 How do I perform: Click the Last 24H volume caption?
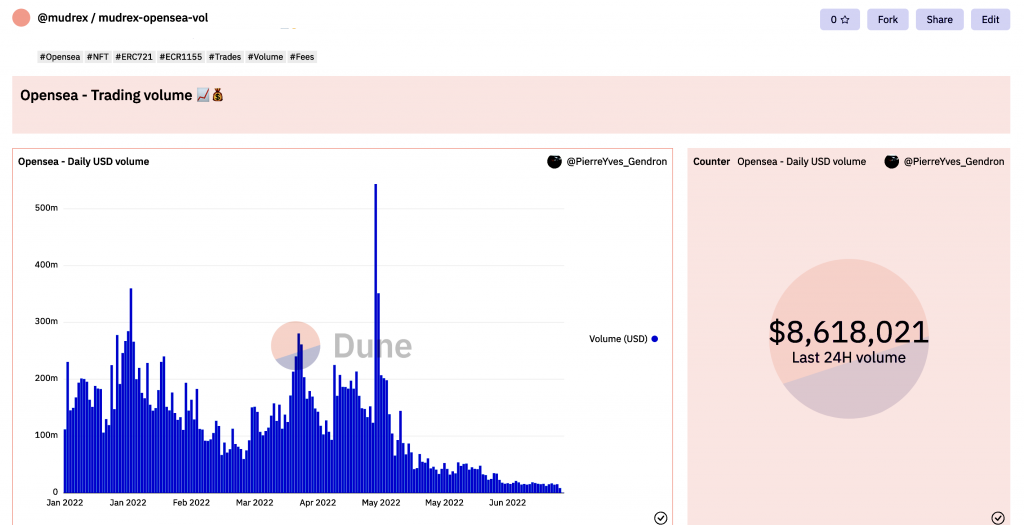(848, 357)
